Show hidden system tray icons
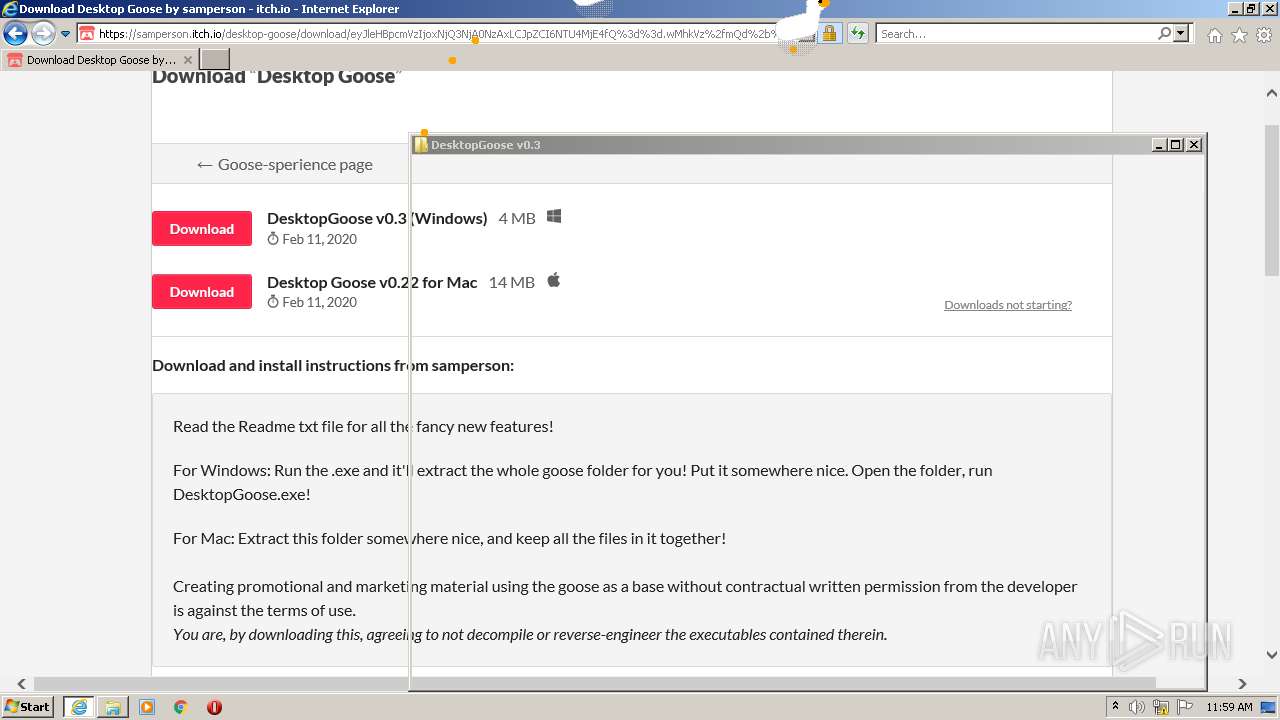 tap(1116, 707)
